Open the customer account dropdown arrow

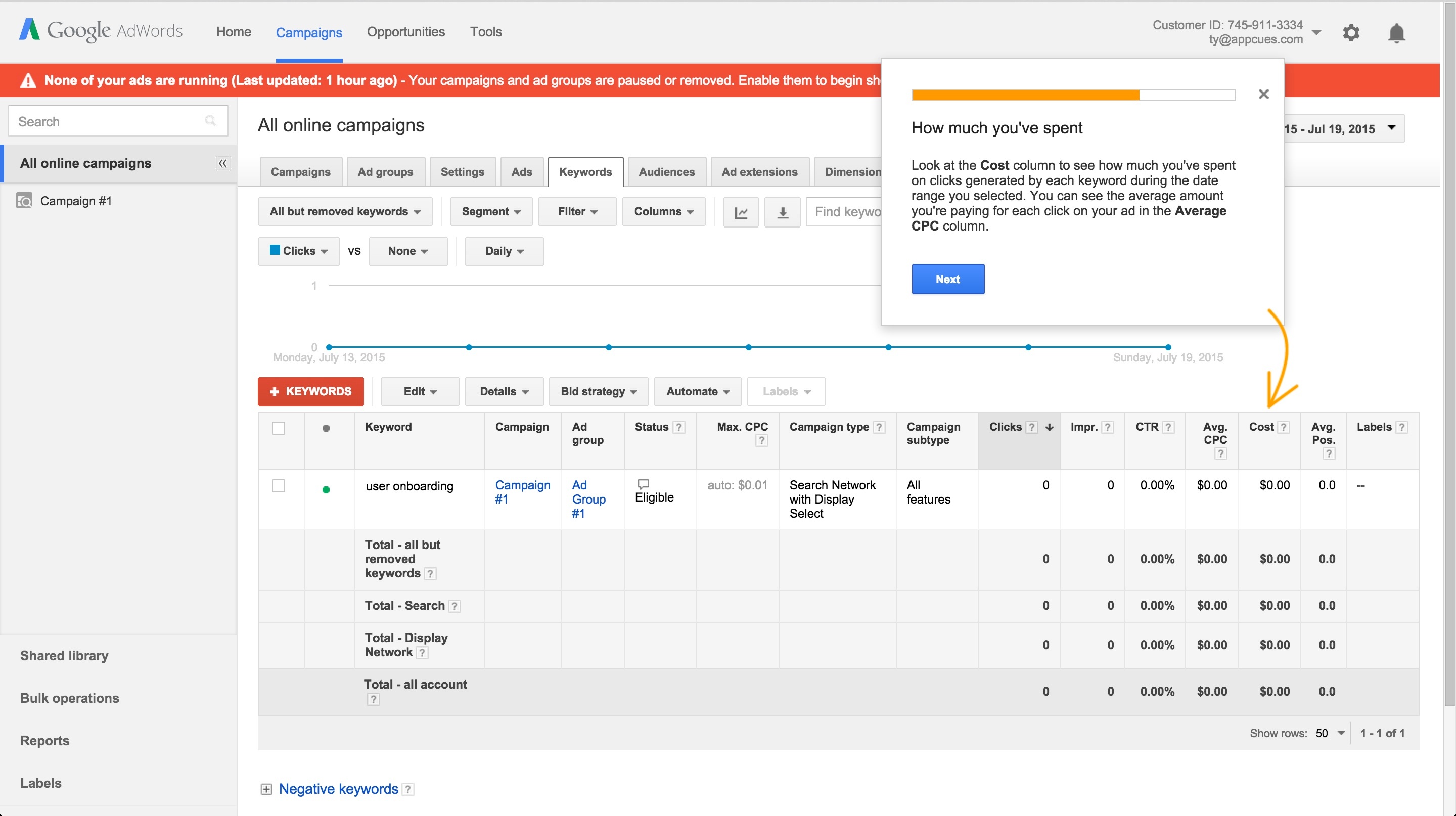(1317, 33)
